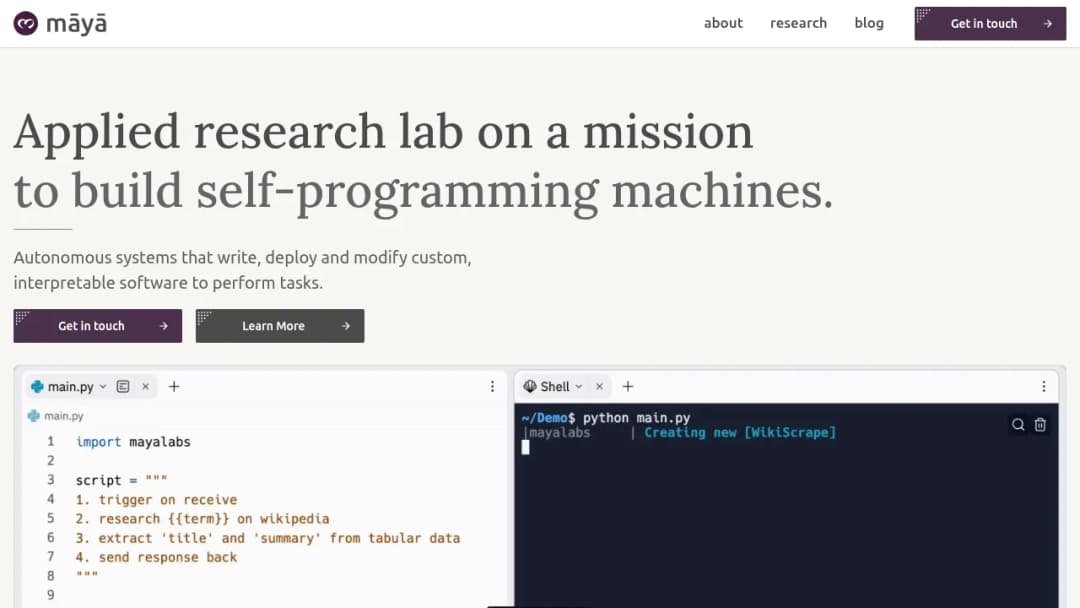Close the main.py tab
1080x608 pixels.
tap(145, 386)
